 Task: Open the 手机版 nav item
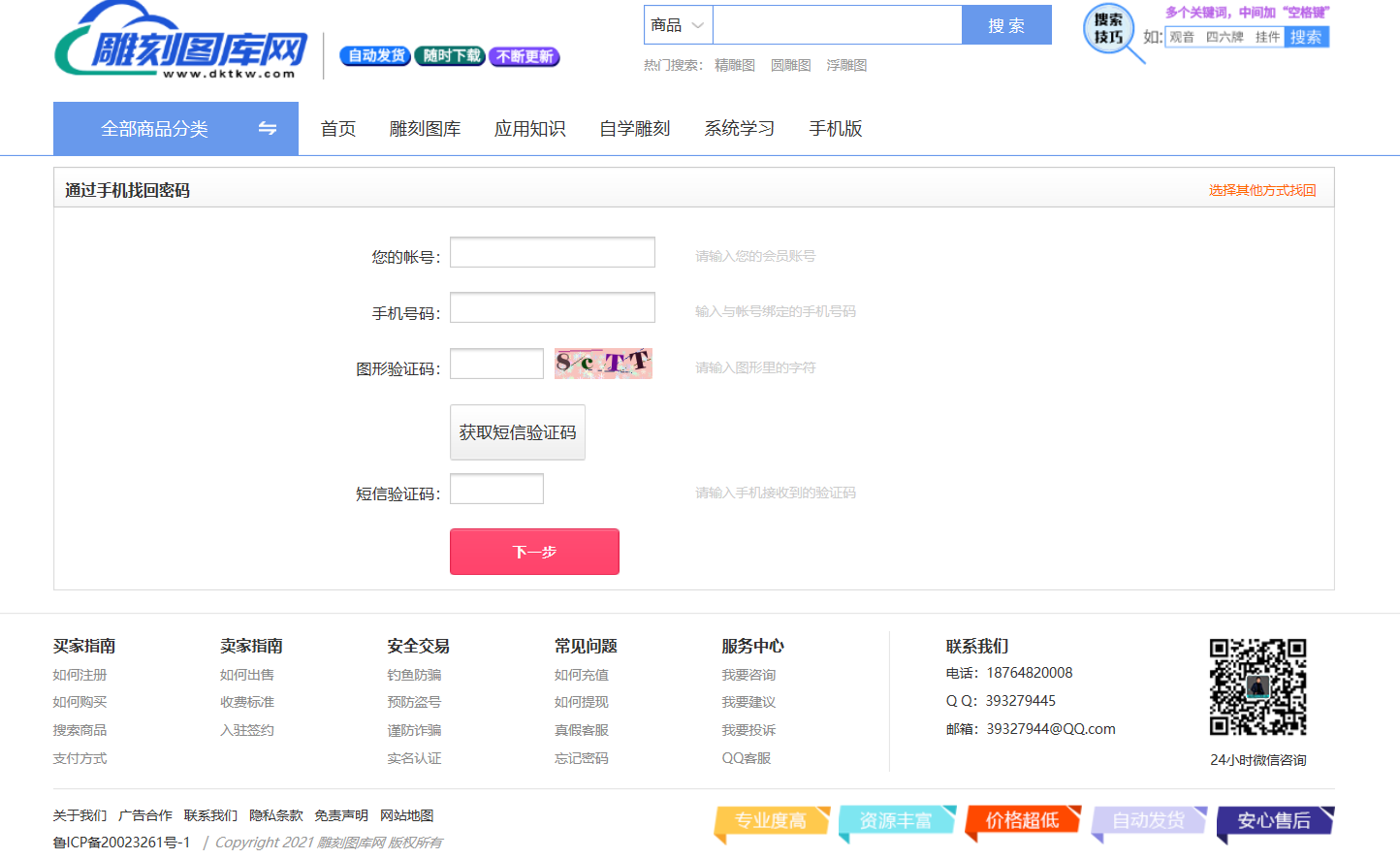click(x=835, y=129)
